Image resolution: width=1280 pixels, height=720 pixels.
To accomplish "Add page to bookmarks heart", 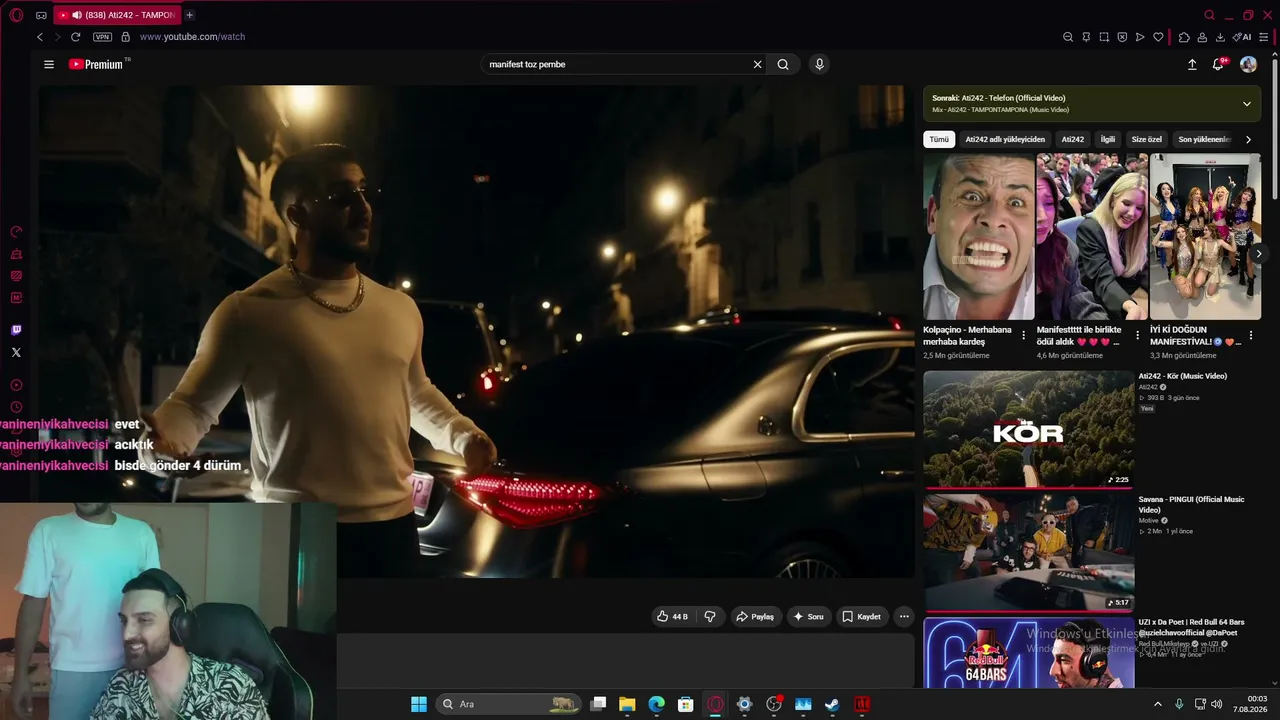I will (1158, 37).
